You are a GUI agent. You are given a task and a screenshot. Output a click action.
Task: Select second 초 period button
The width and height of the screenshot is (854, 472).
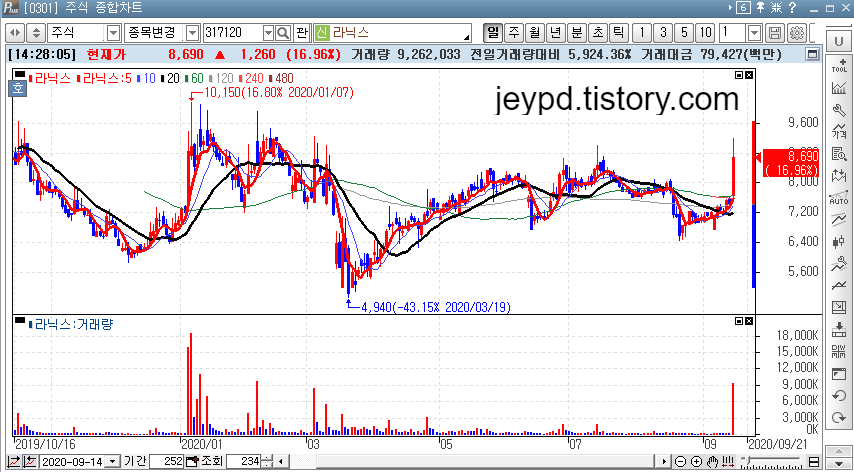click(597, 33)
